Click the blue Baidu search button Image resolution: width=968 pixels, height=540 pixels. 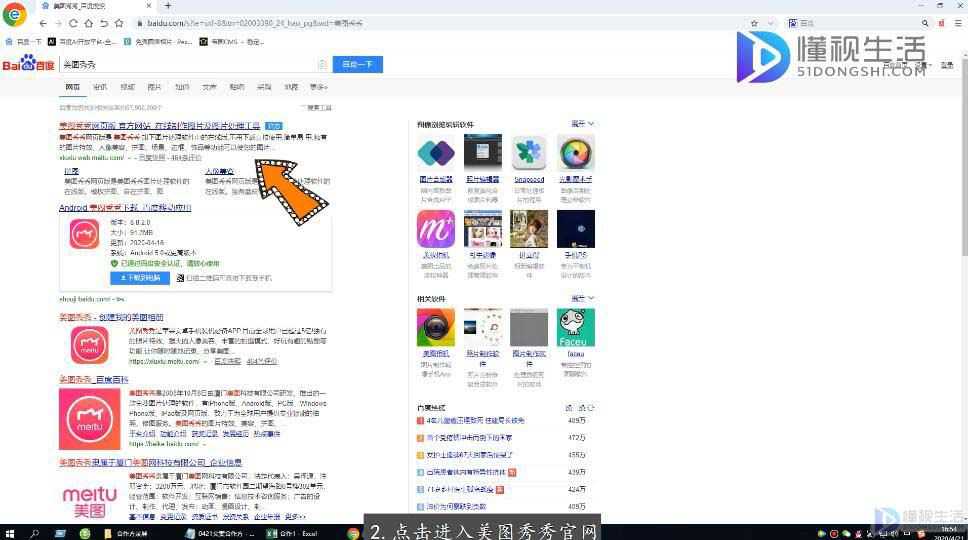coord(357,64)
